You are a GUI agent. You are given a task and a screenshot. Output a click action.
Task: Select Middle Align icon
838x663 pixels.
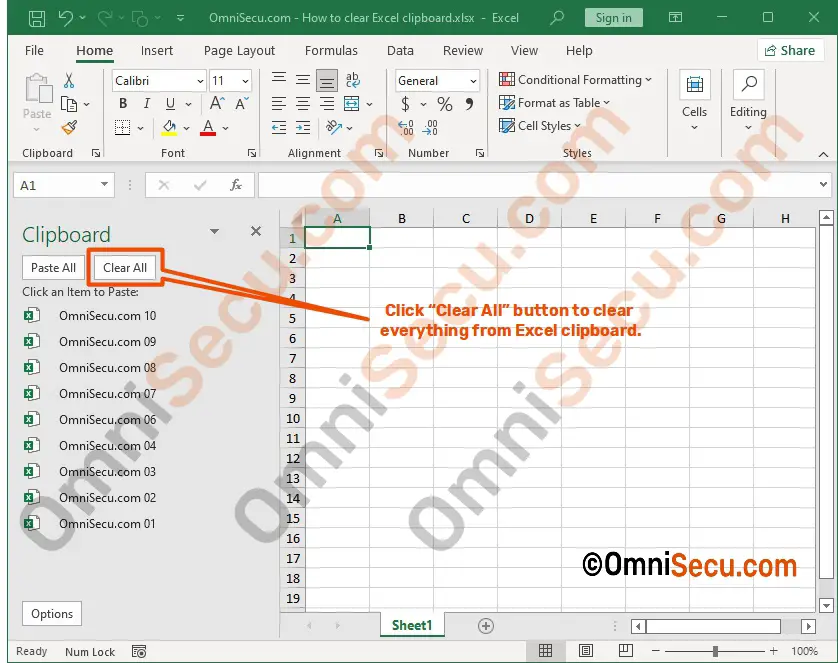[x=303, y=80]
